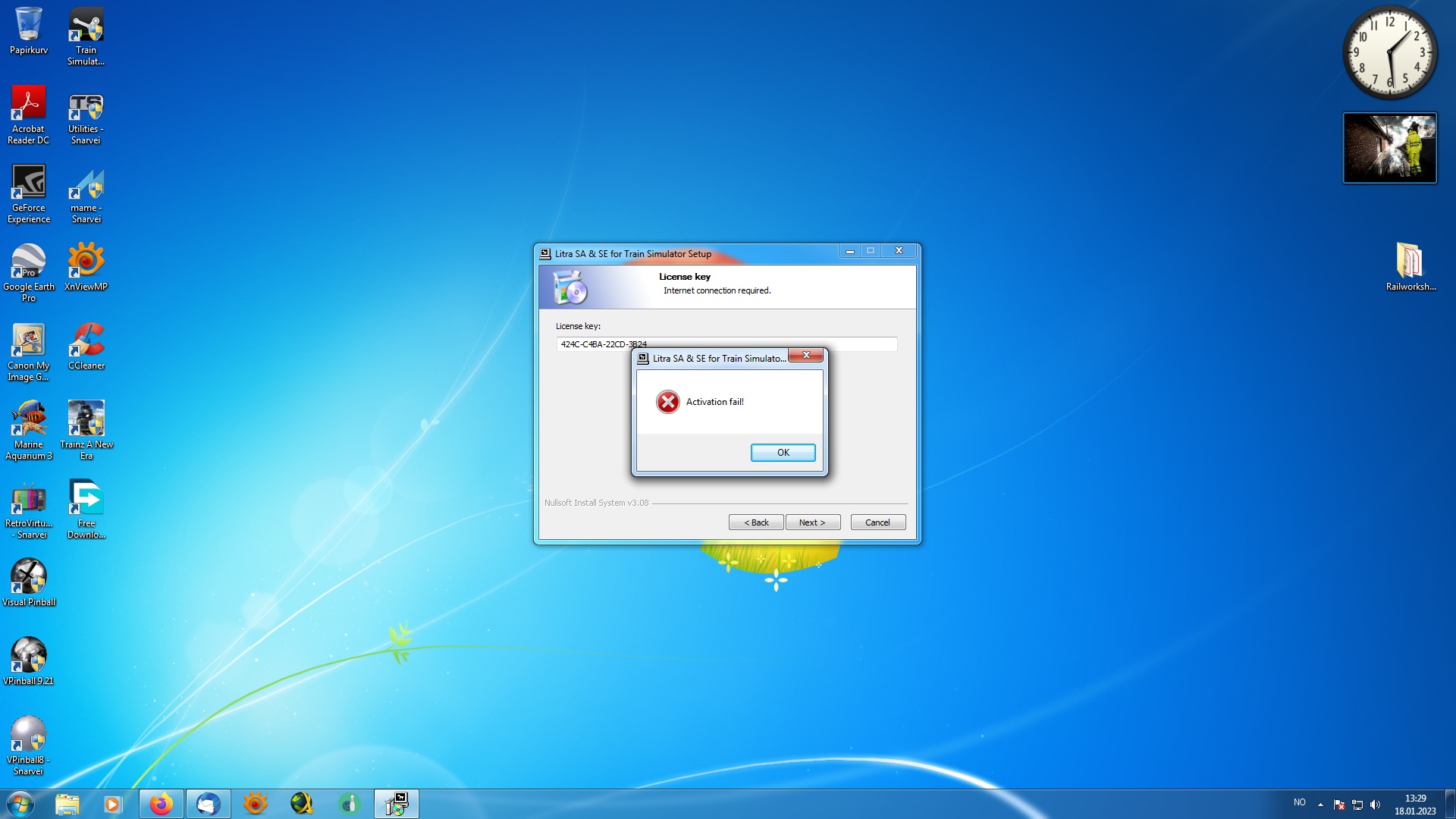
Task: Click Firefox in the taskbar
Action: [161, 804]
